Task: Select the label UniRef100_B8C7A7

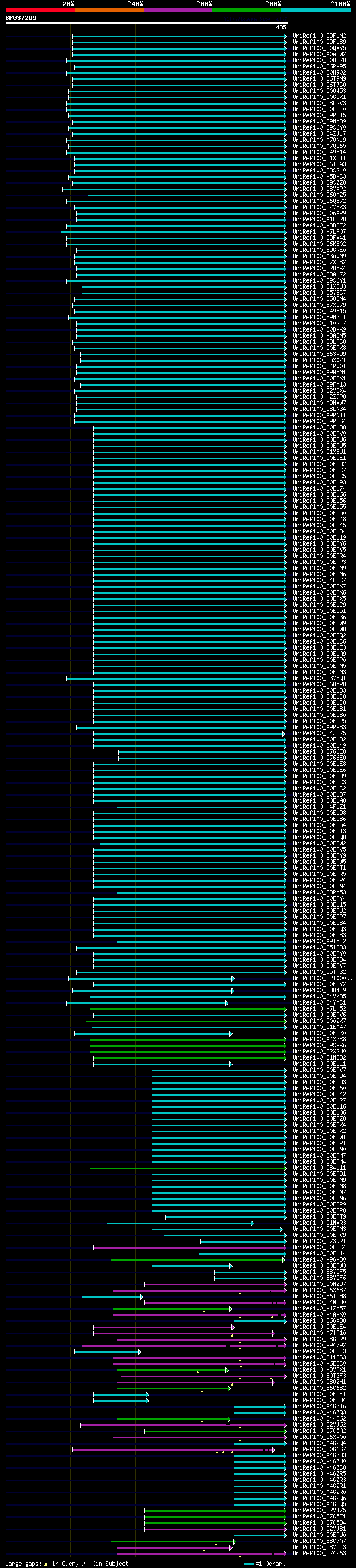Action: click(319, 1541)
